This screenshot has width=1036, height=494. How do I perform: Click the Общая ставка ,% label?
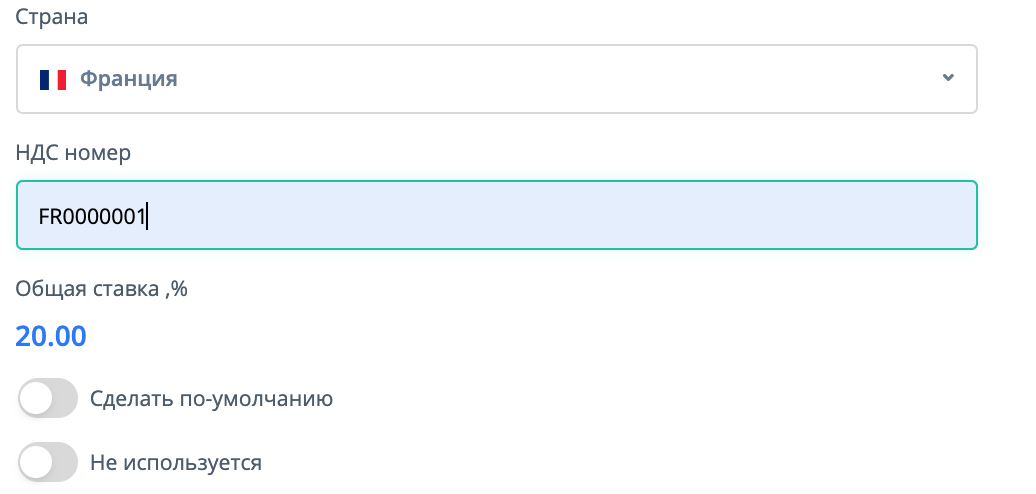[102, 289]
